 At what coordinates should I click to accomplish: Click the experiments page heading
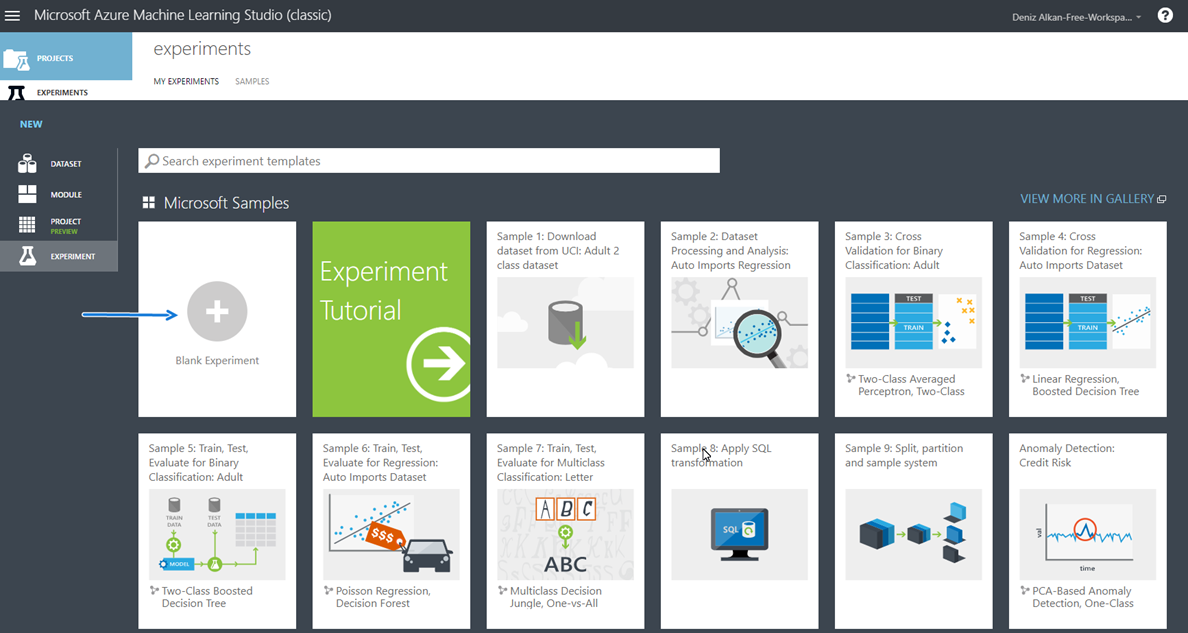click(202, 49)
